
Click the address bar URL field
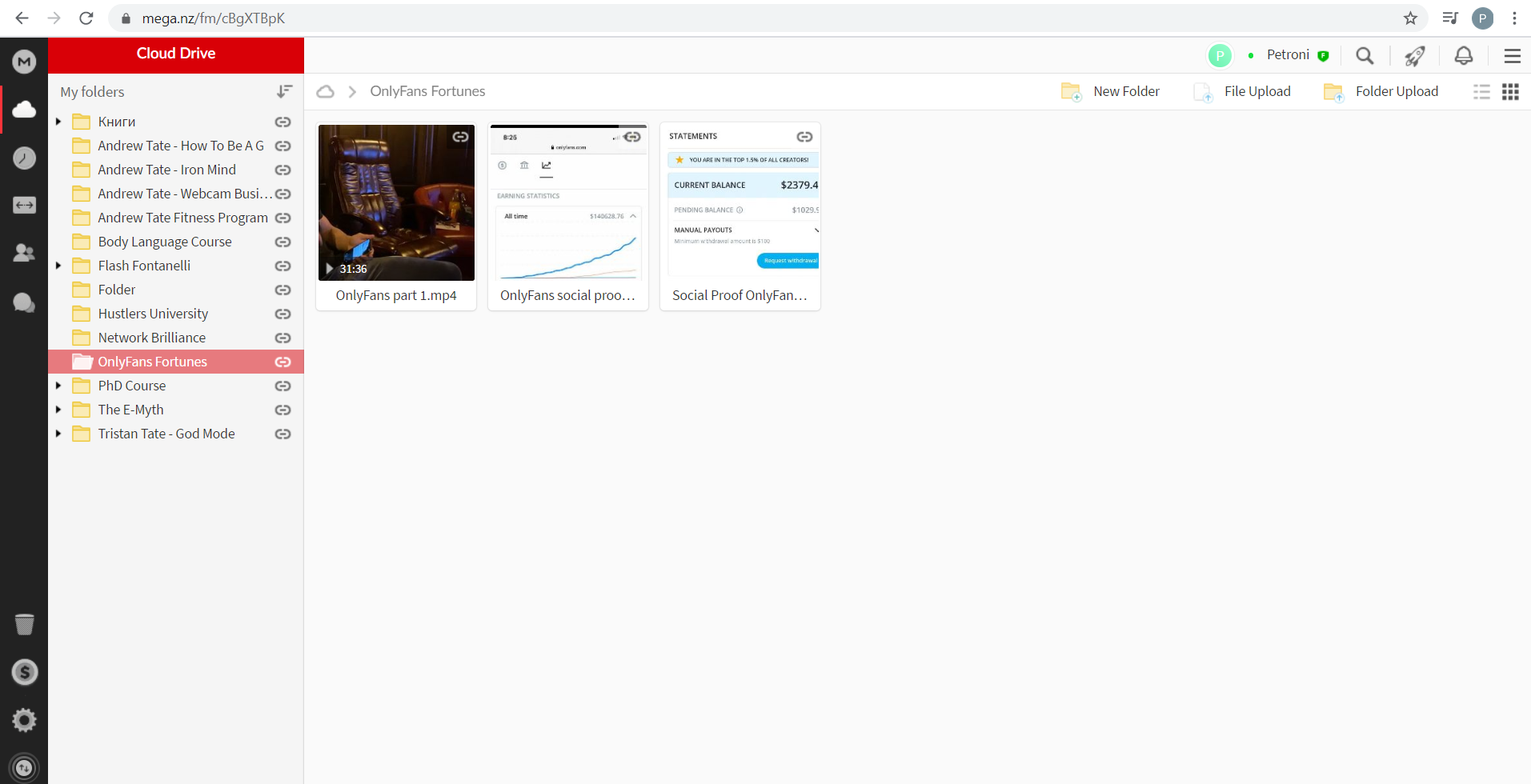click(x=768, y=18)
